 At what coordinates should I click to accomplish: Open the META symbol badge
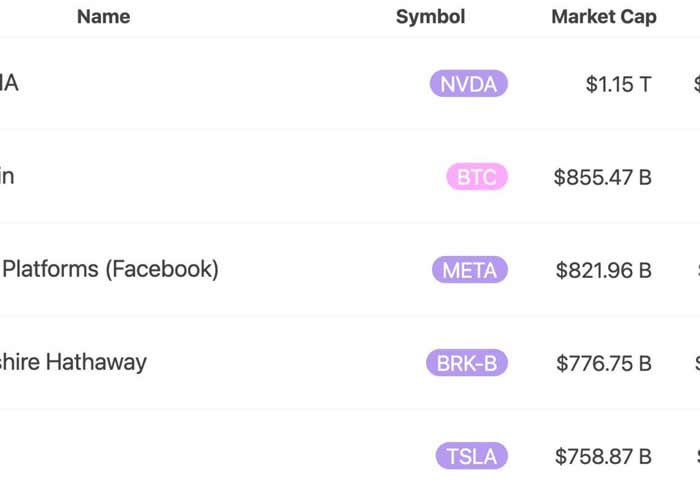(x=470, y=270)
